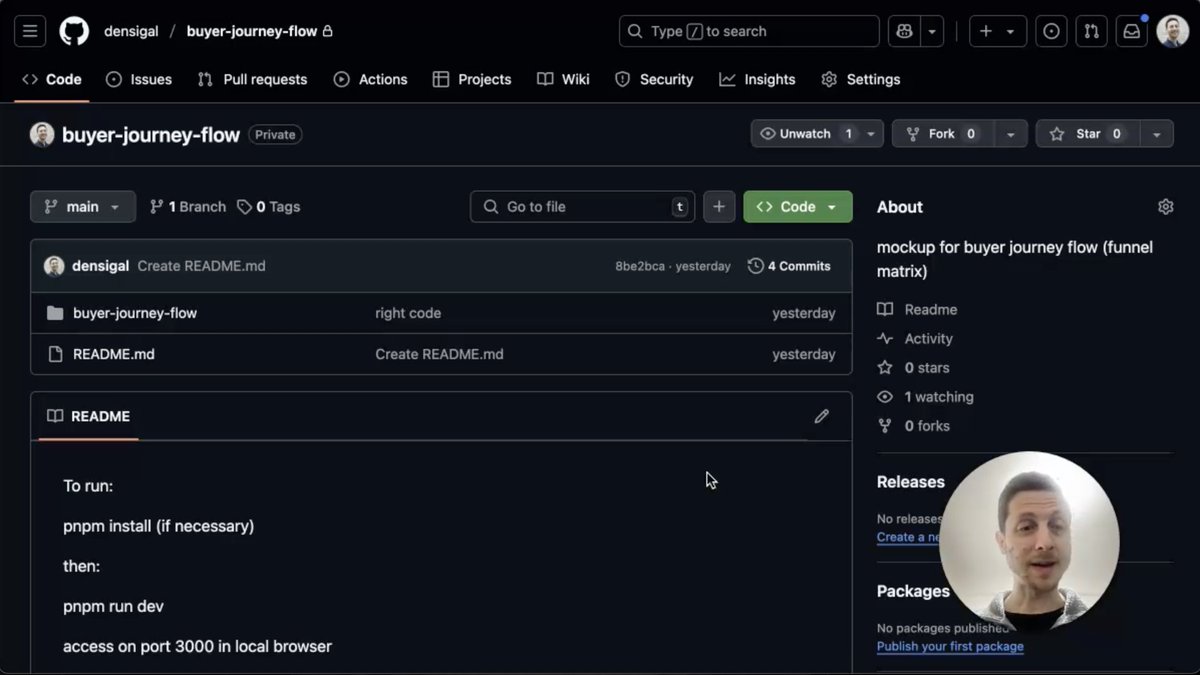Focus the Go to file field
This screenshot has width=1200, height=675.
pyautogui.click(x=582, y=207)
